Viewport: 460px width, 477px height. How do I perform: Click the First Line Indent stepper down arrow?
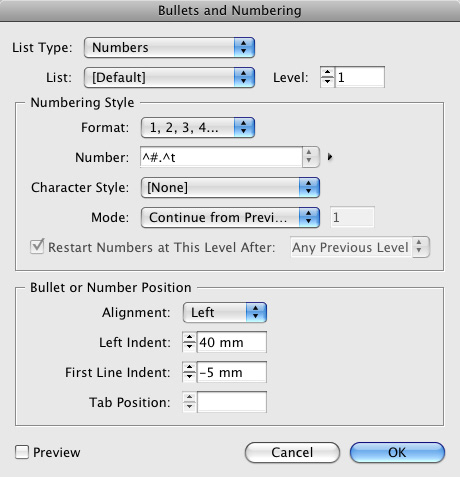pyautogui.click(x=189, y=377)
